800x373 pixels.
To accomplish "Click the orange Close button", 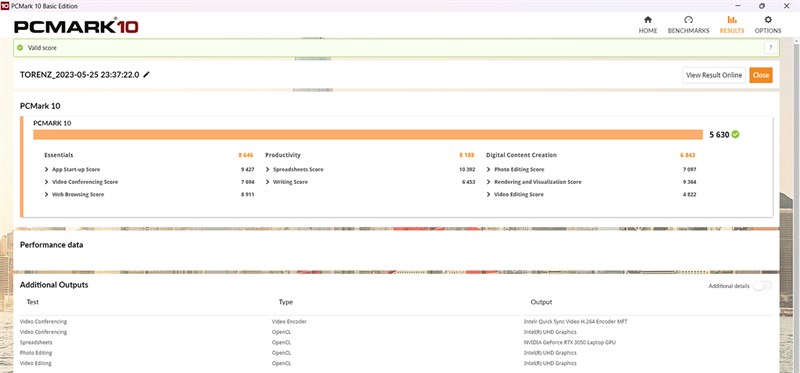I will pyautogui.click(x=761, y=75).
